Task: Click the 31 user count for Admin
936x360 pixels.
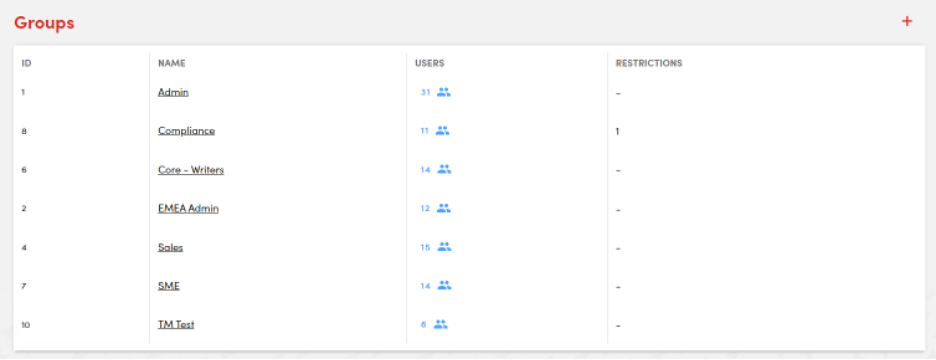Action: click(425, 93)
